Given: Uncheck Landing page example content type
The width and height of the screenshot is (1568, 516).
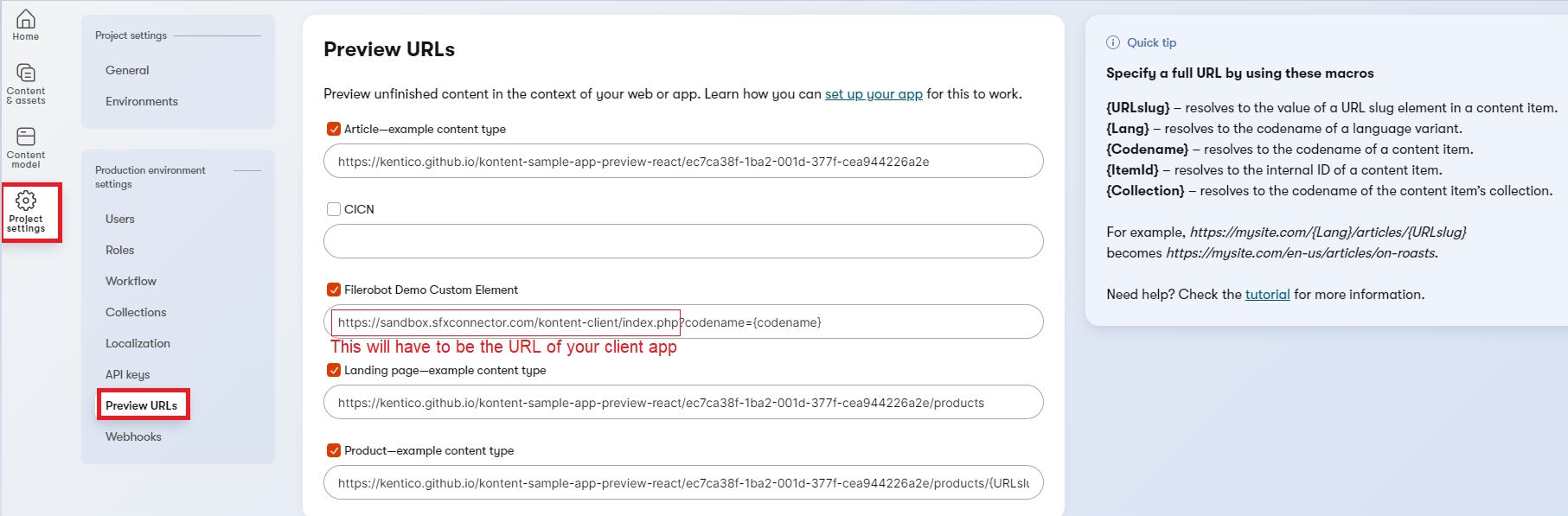Looking at the screenshot, I should click(x=334, y=370).
